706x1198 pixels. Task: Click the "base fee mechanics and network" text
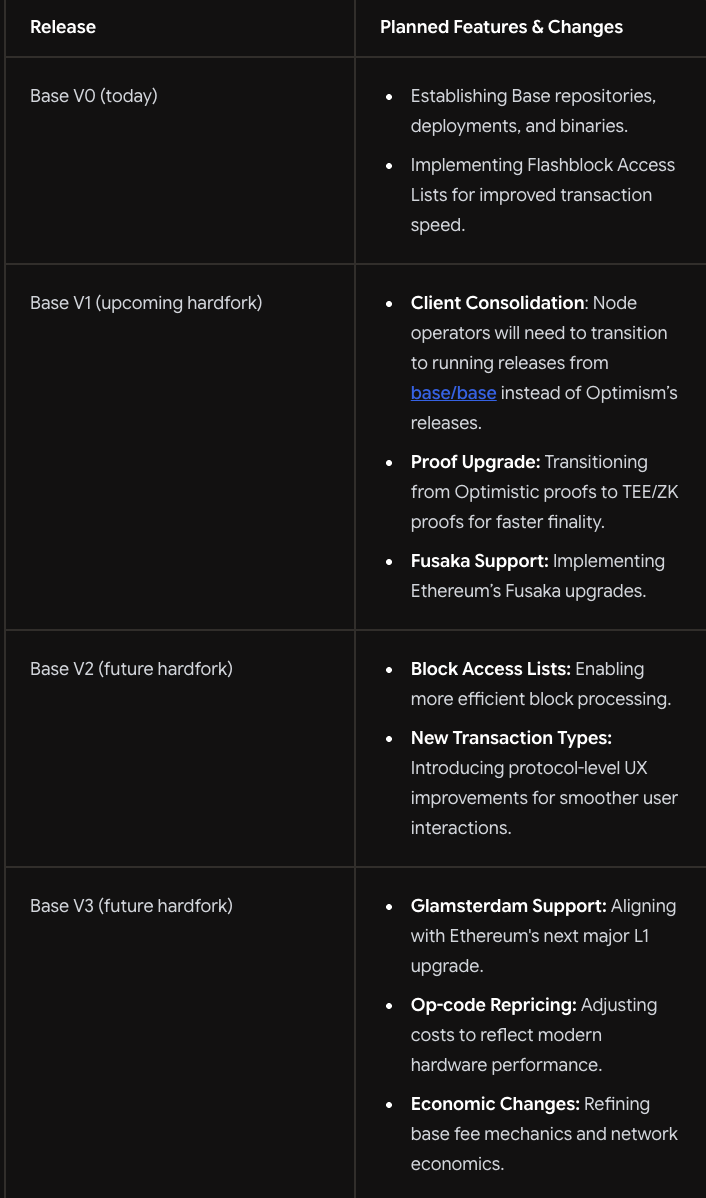[544, 1133]
